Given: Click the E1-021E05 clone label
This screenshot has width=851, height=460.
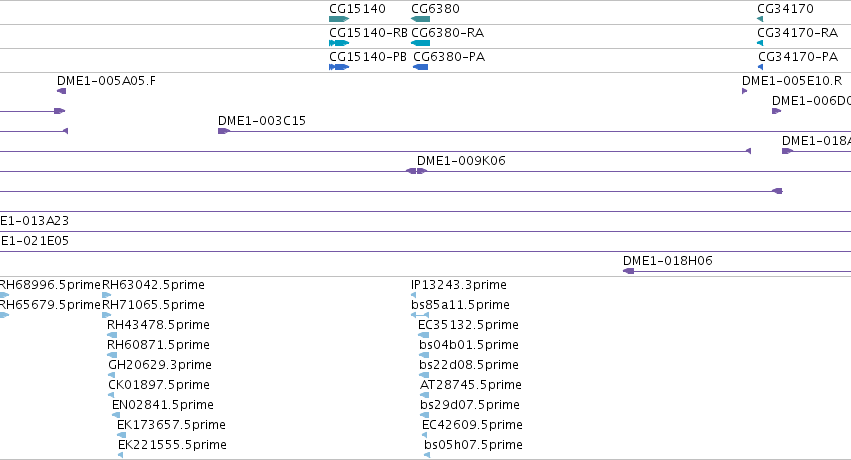Looking at the screenshot, I should (x=34, y=241).
